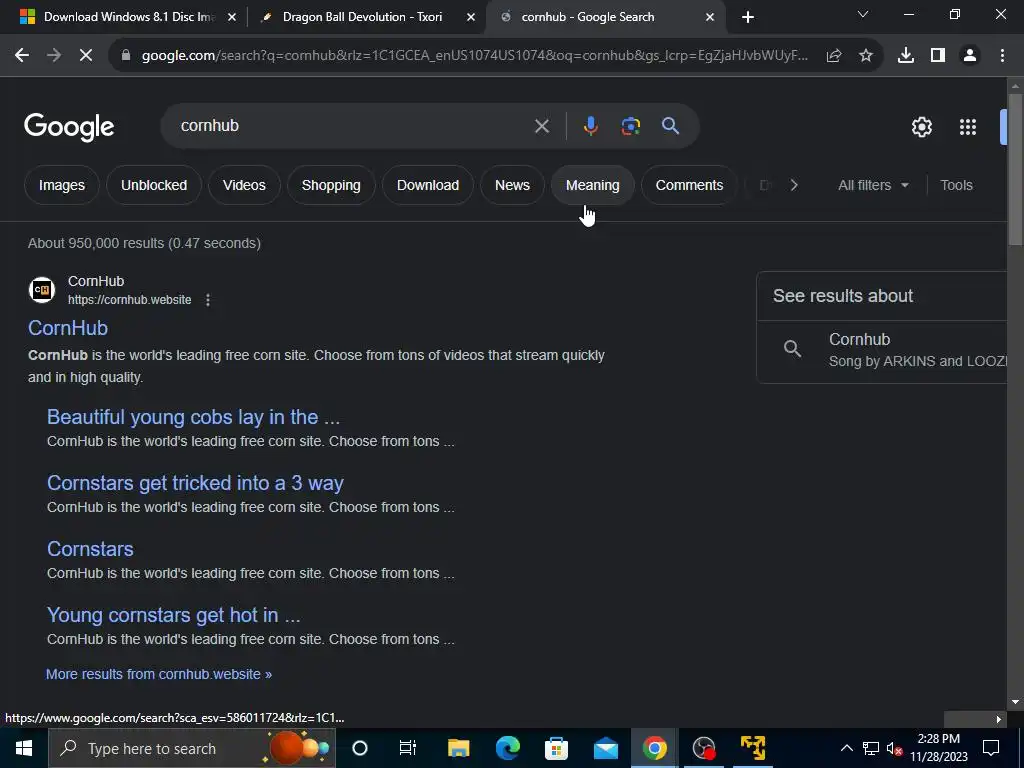Image resolution: width=1024 pixels, height=768 pixels.
Task: Open Chrome three-dot menu
Action: (x=1002, y=56)
